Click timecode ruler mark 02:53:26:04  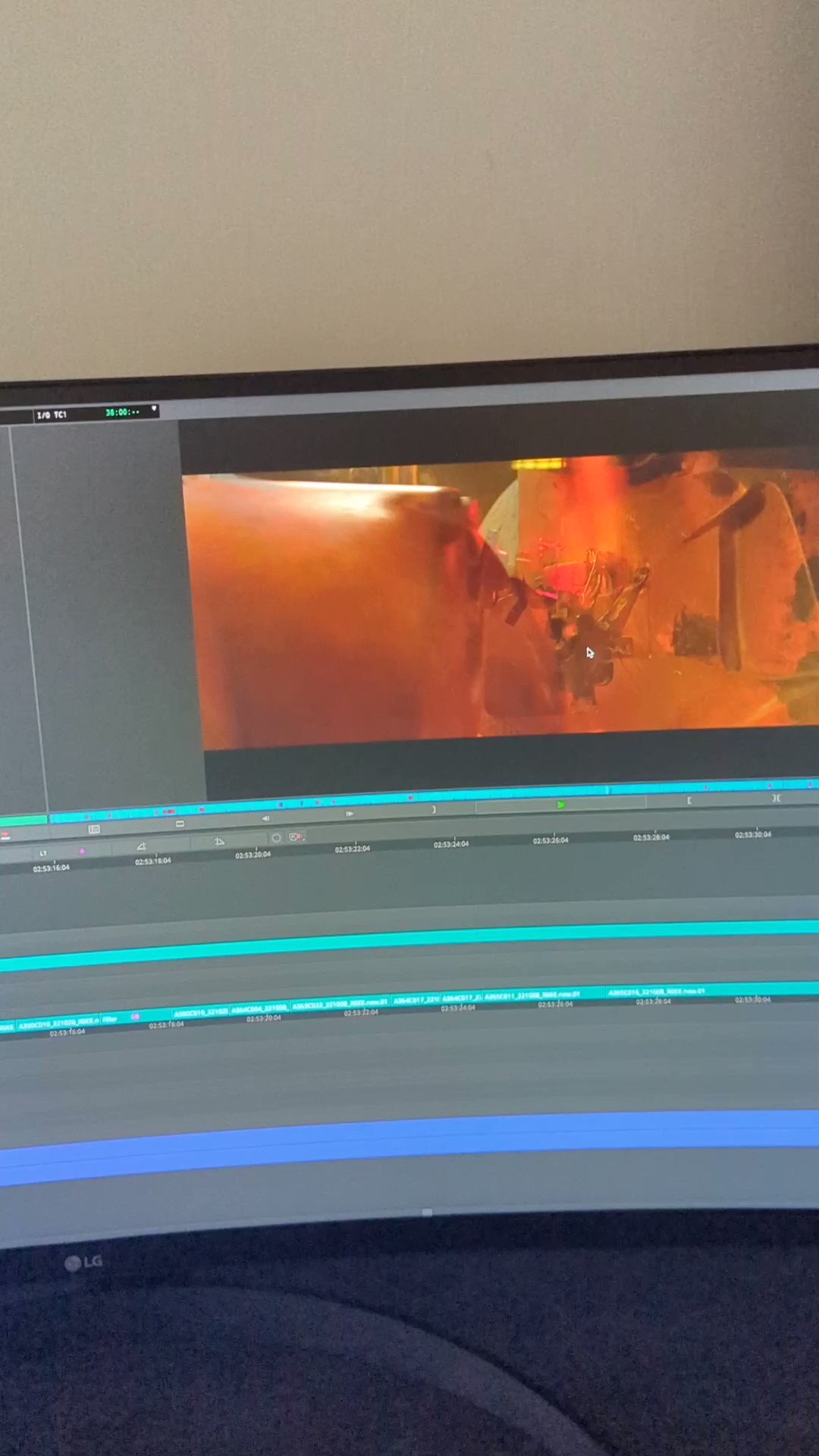(x=551, y=840)
